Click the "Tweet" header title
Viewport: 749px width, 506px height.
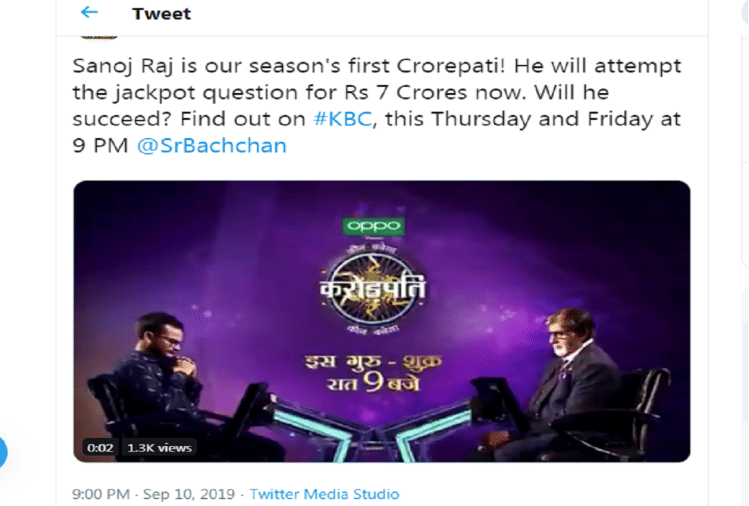coord(161,13)
